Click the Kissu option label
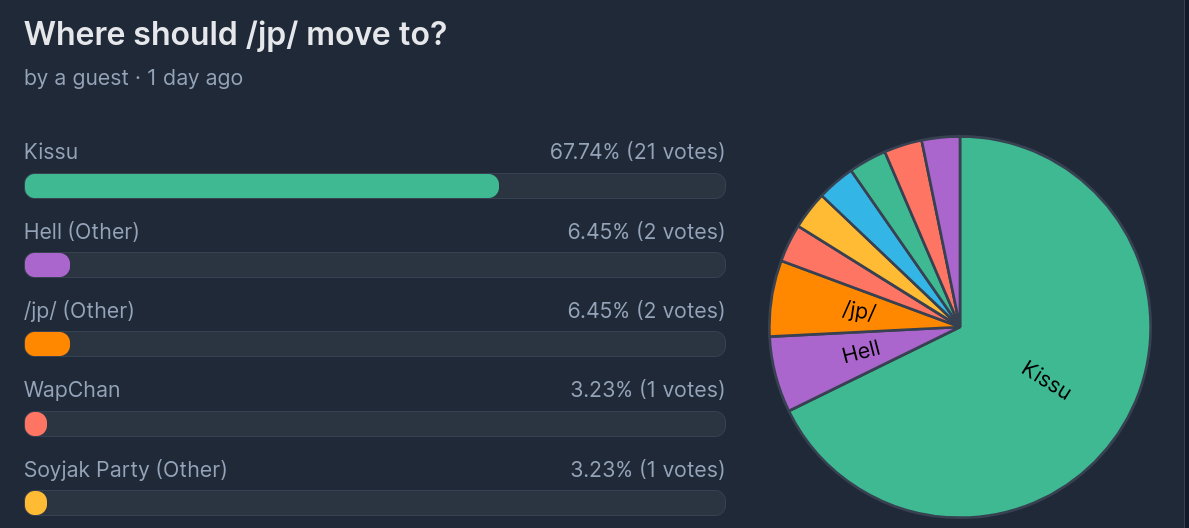The height and width of the screenshot is (528, 1189). tap(51, 152)
